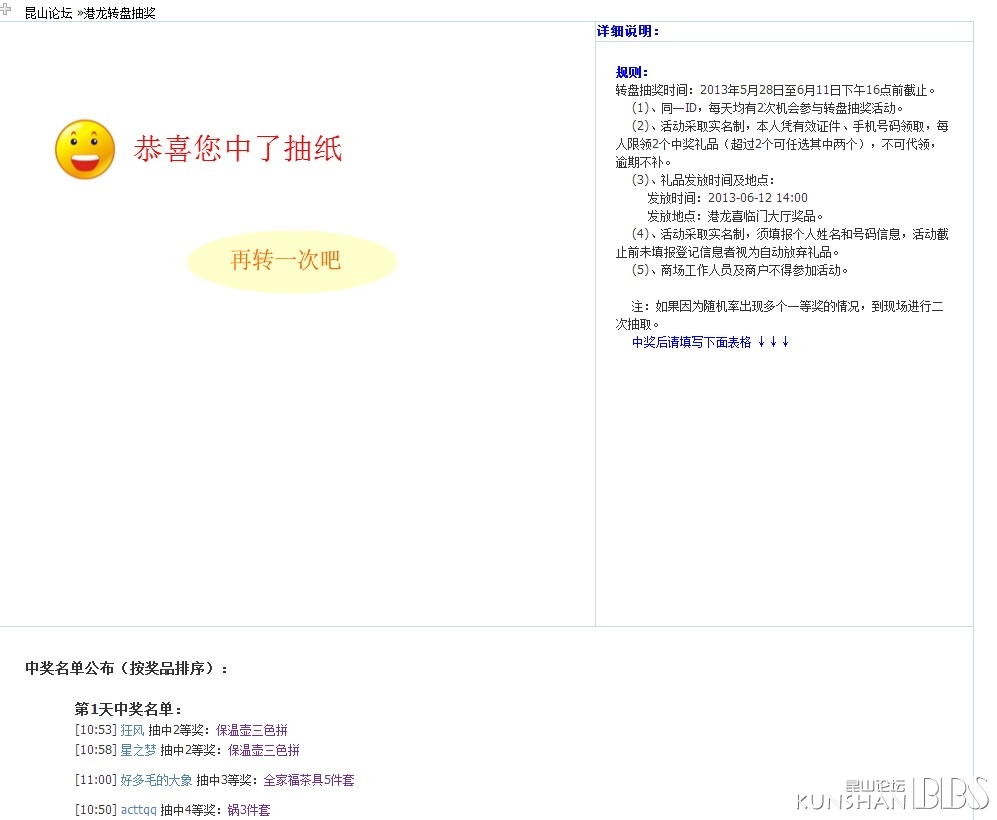Image resolution: width=997 pixels, height=820 pixels.
Task: Click the 商场工作人员及商户不得参加活动 rule
Action: tap(740, 270)
